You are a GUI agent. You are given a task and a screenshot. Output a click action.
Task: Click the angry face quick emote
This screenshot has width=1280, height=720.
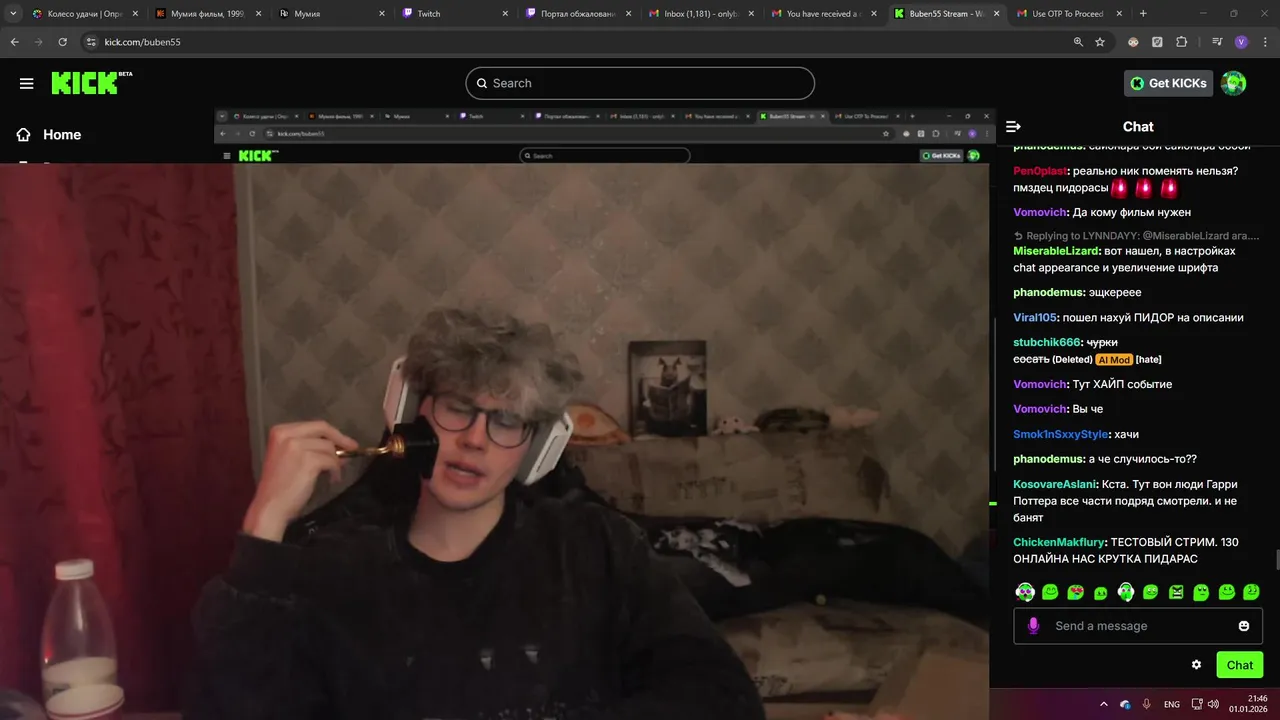[x=1176, y=592]
